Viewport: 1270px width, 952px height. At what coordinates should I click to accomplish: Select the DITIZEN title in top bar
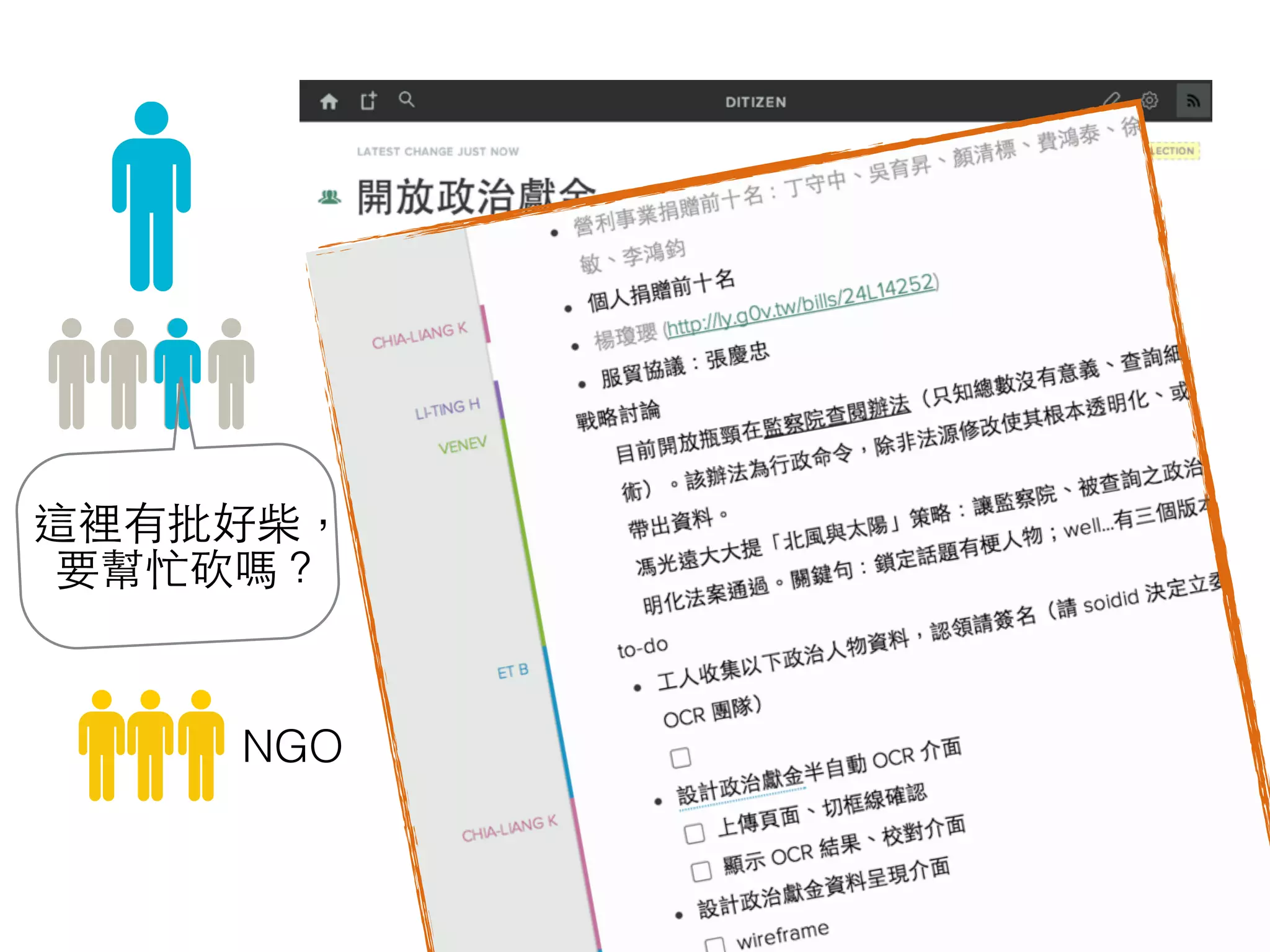(x=756, y=102)
